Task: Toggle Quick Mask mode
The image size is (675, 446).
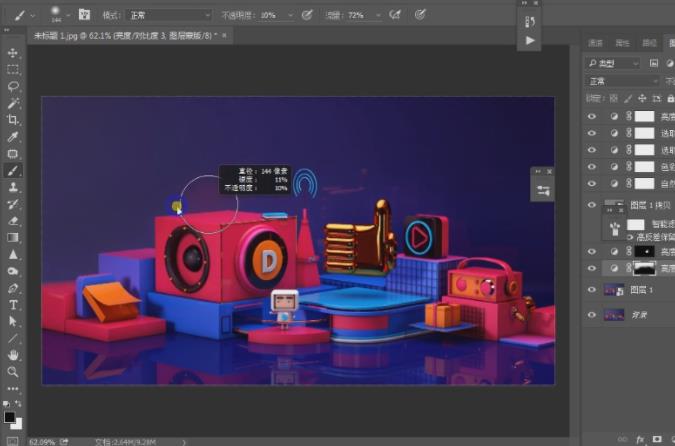Action: 12,441
